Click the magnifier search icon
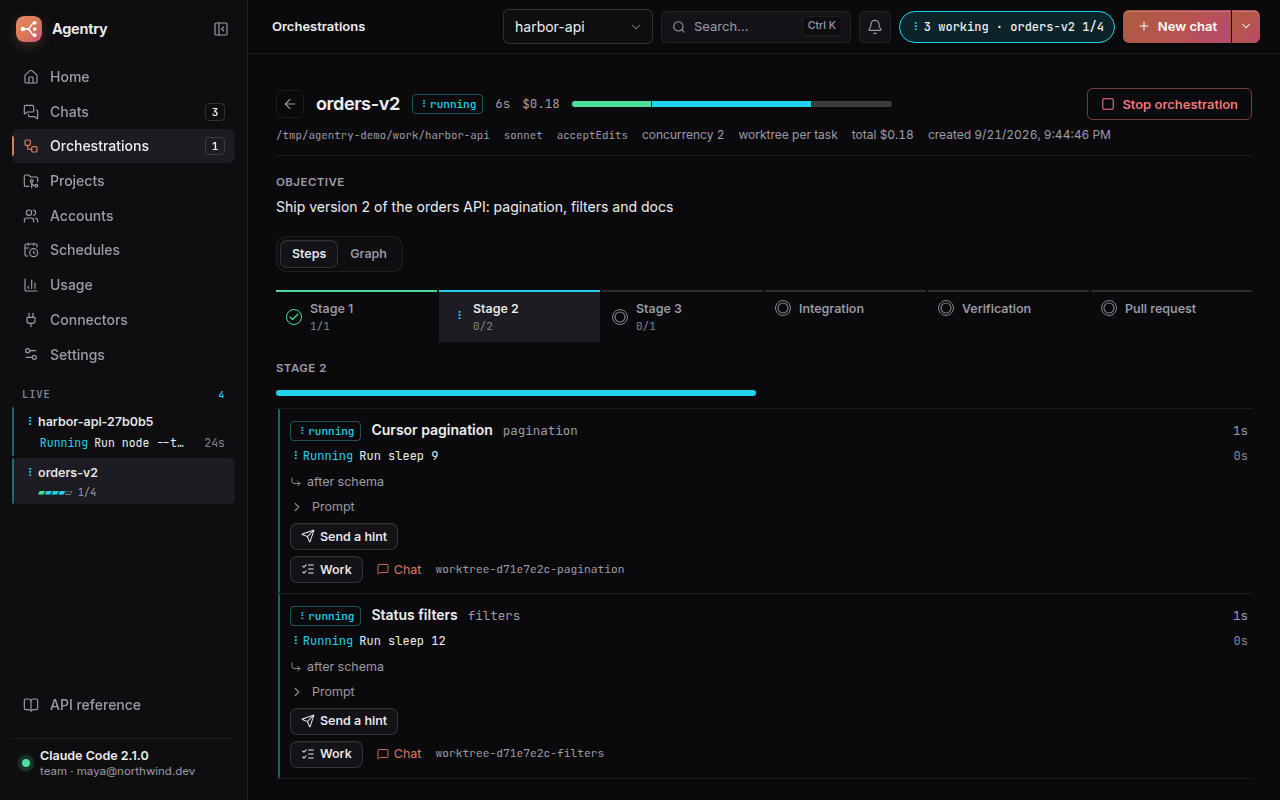Viewport: 1280px width, 800px height. [680, 27]
